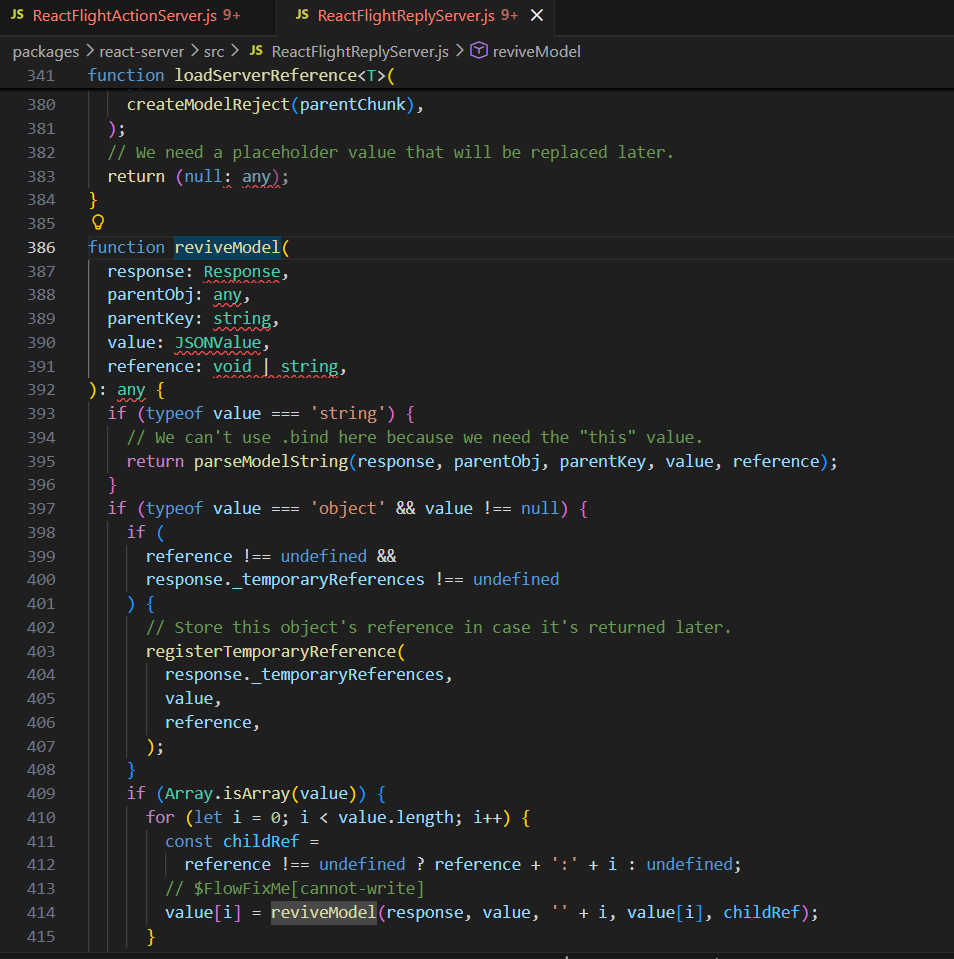954x959 pixels.
Task: Click JS icon on ReactFlightActionServer.js tab
Action: (17, 16)
